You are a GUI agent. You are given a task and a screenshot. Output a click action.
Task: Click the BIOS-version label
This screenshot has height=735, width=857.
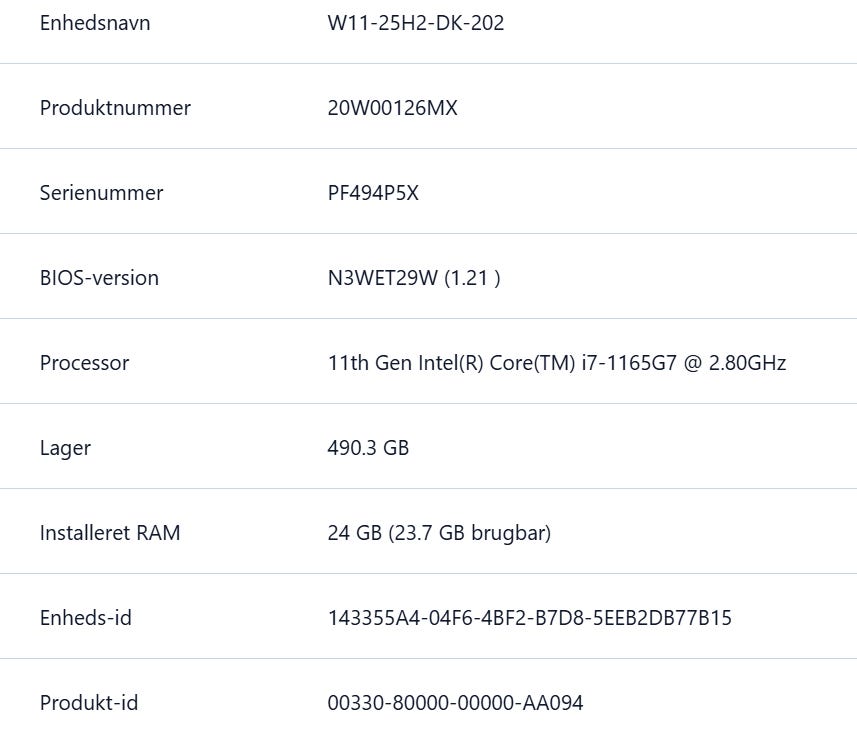(99, 278)
